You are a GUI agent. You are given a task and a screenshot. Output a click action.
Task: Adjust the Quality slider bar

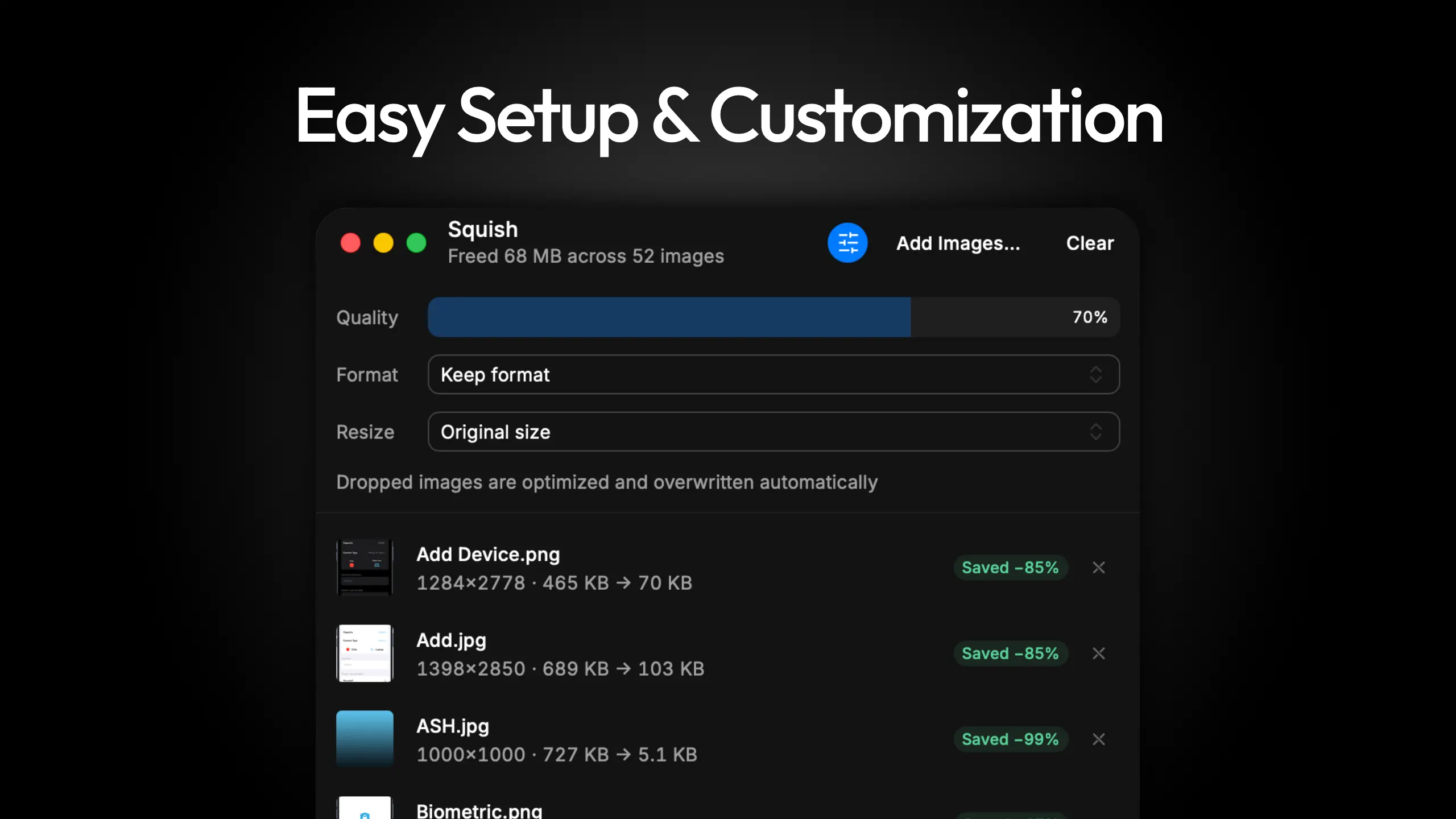click(x=773, y=317)
